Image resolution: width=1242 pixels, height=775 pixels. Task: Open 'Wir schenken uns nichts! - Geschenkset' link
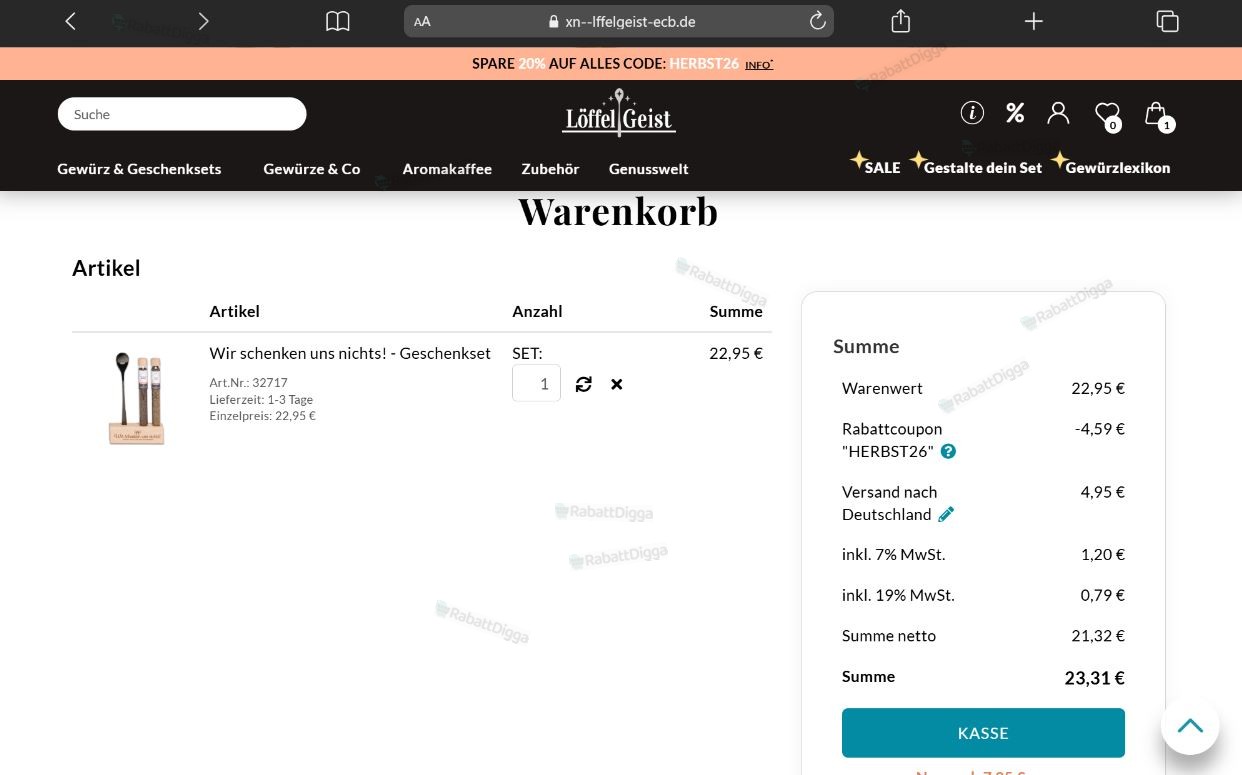350,353
